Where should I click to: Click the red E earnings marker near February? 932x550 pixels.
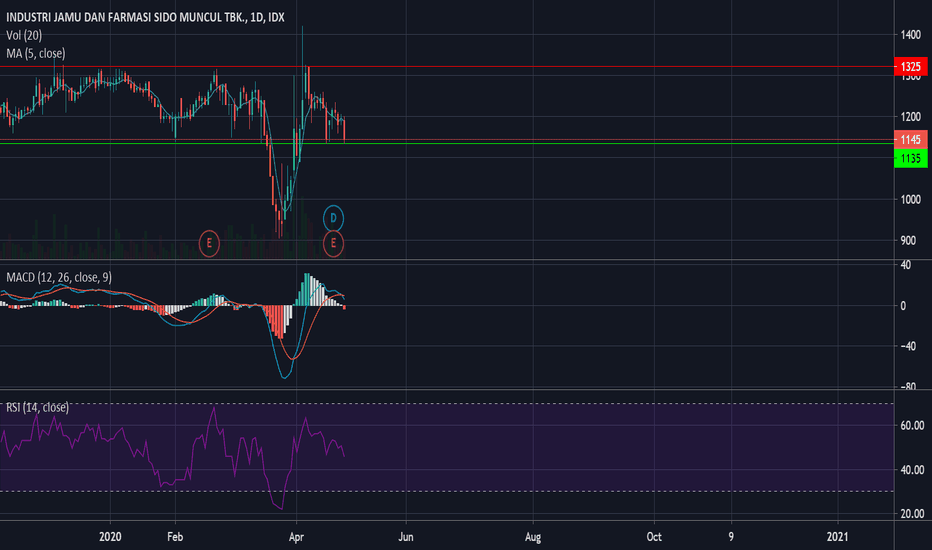point(209,243)
